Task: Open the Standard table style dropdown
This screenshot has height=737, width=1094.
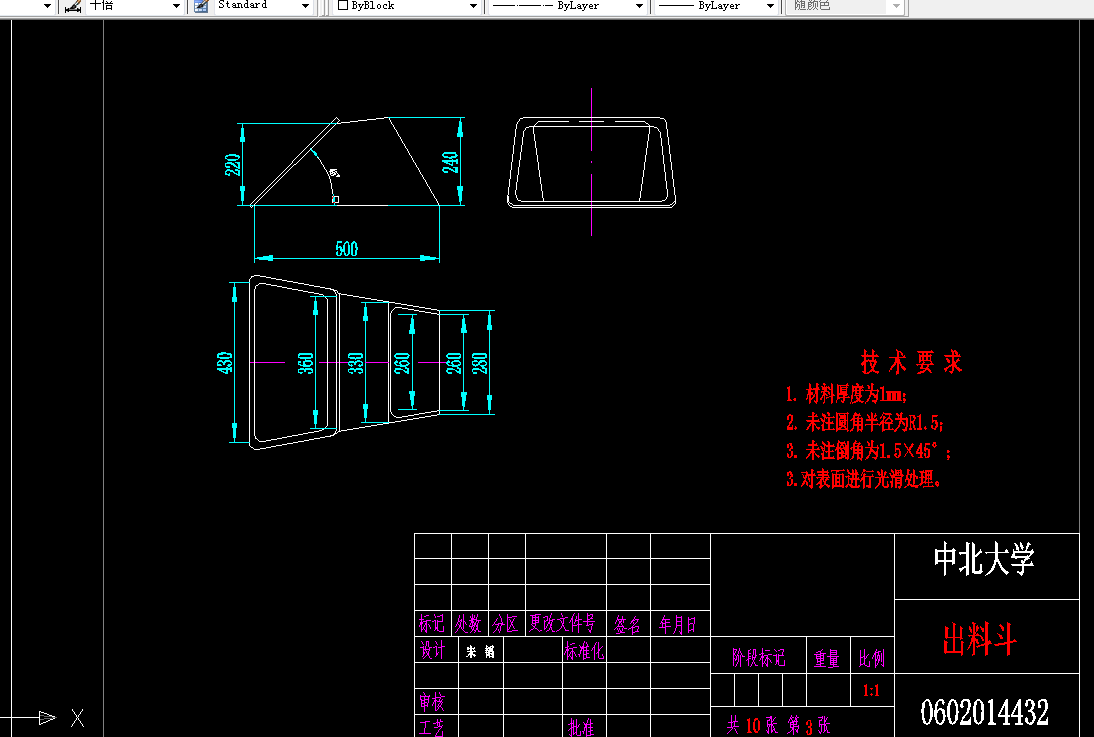Action: coord(305,6)
